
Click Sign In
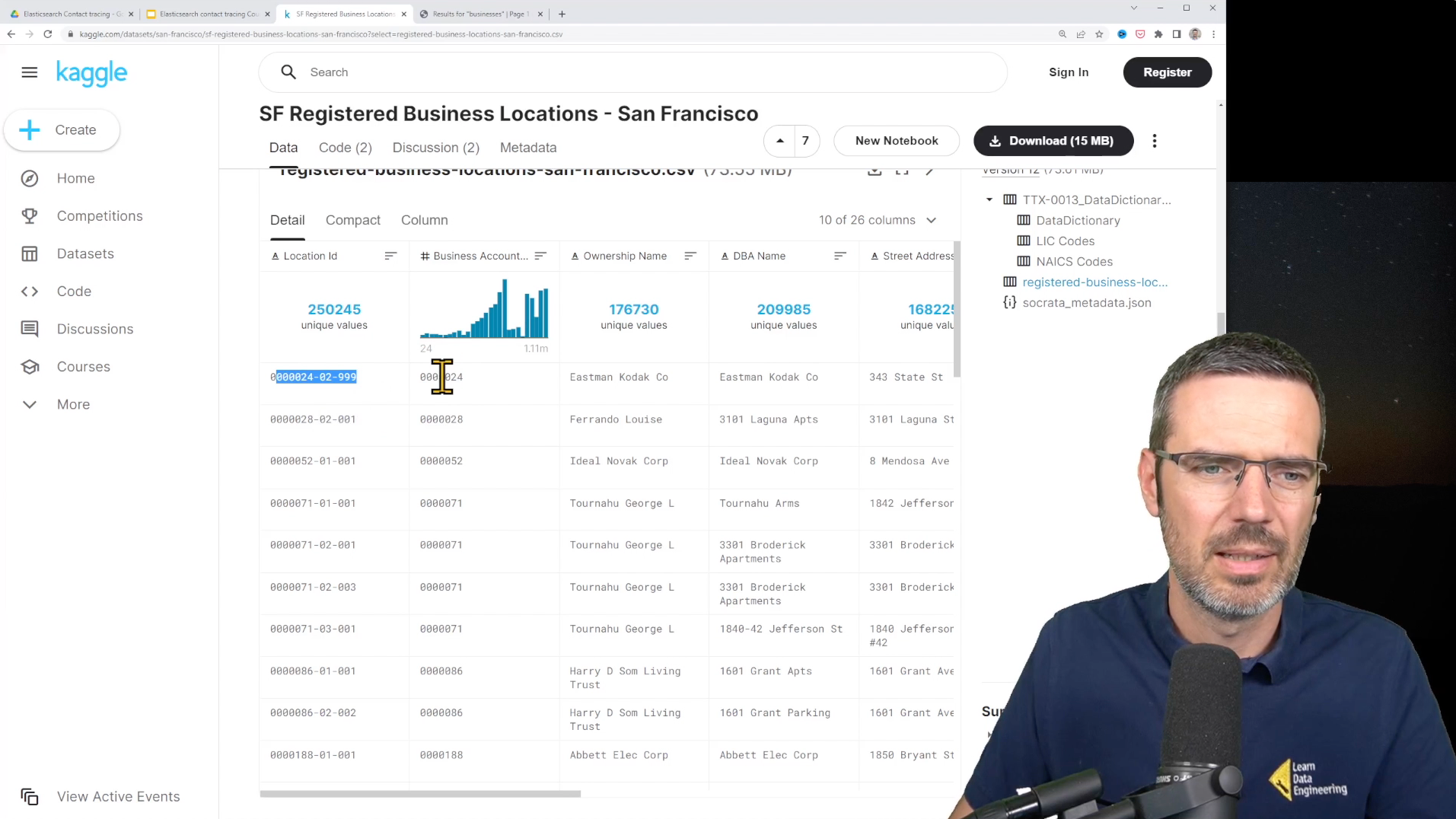(x=1069, y=72)
